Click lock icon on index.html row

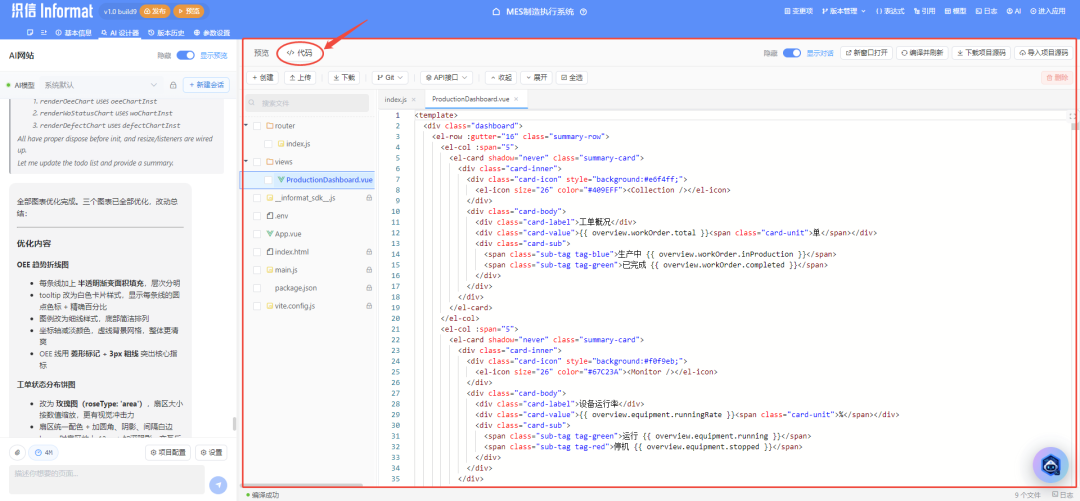(x=369, y=252)
